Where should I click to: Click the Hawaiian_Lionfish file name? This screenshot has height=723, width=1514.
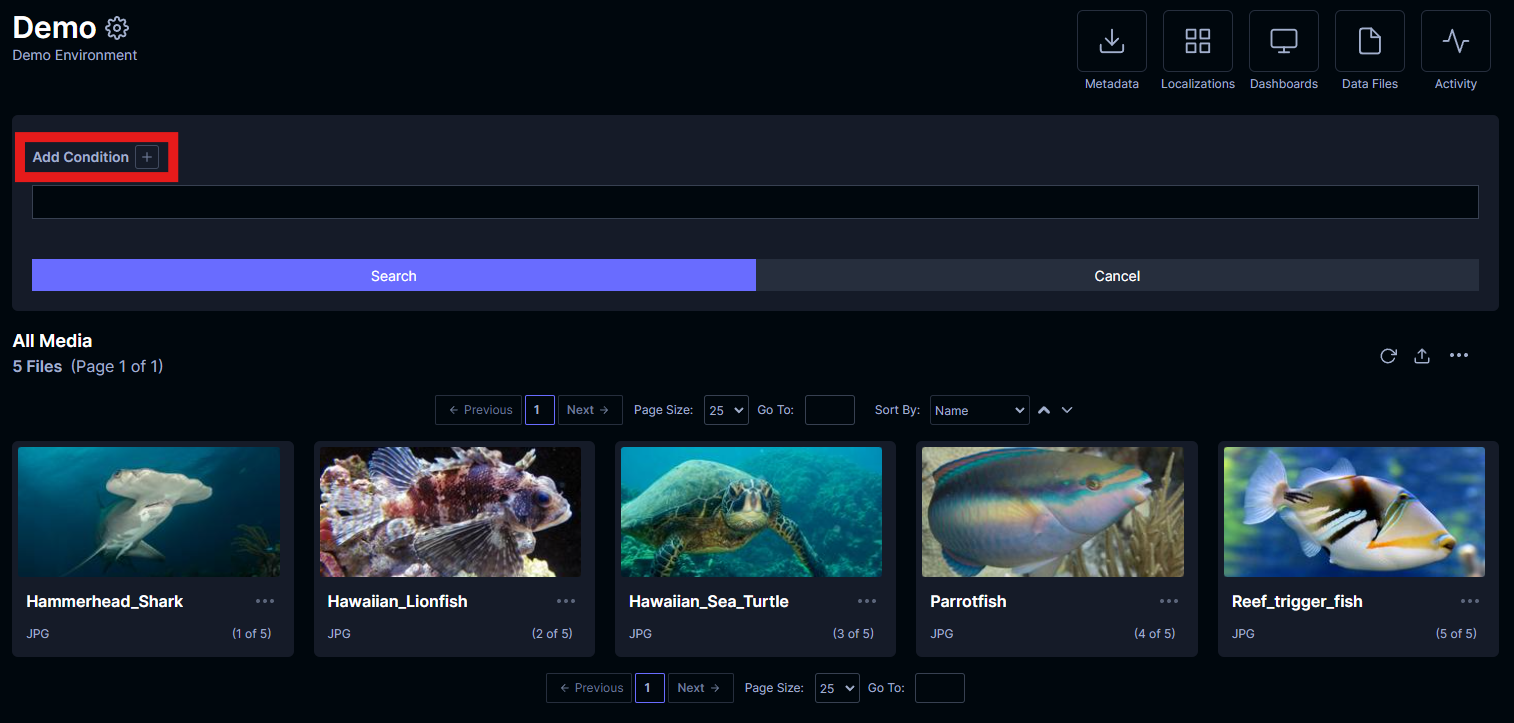pos(398,601)
